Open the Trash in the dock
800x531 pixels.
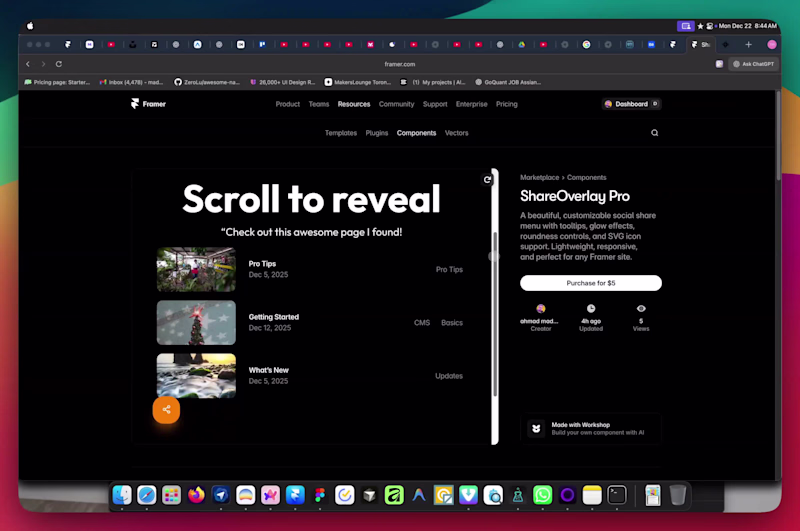coord(678,495)
